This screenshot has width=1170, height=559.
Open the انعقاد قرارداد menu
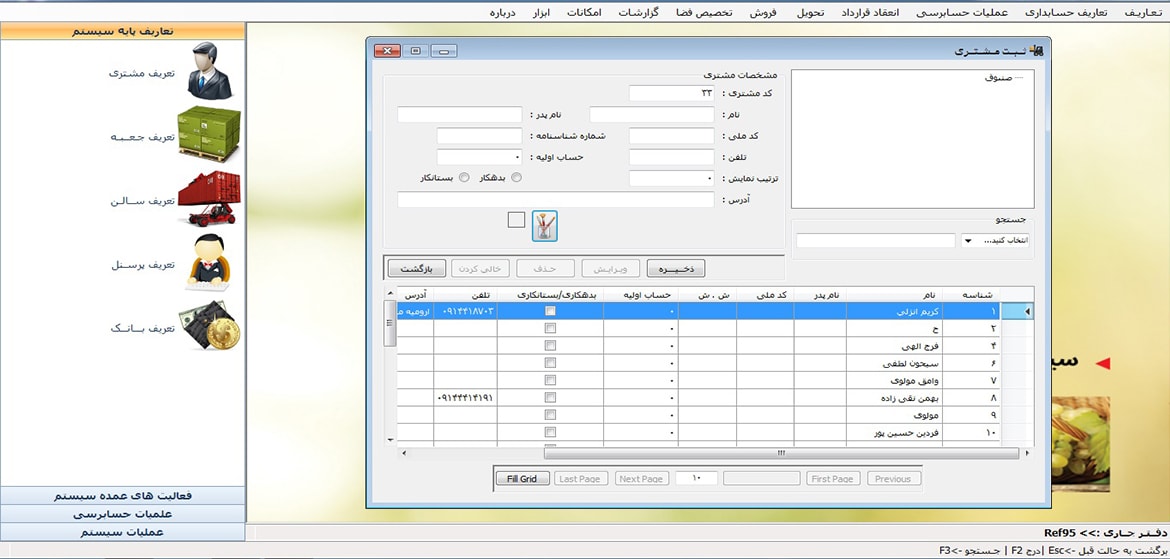click(869, 13)
